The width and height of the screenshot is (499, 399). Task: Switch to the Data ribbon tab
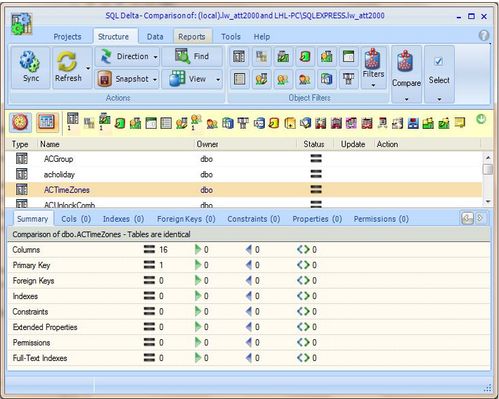[155, 37]
